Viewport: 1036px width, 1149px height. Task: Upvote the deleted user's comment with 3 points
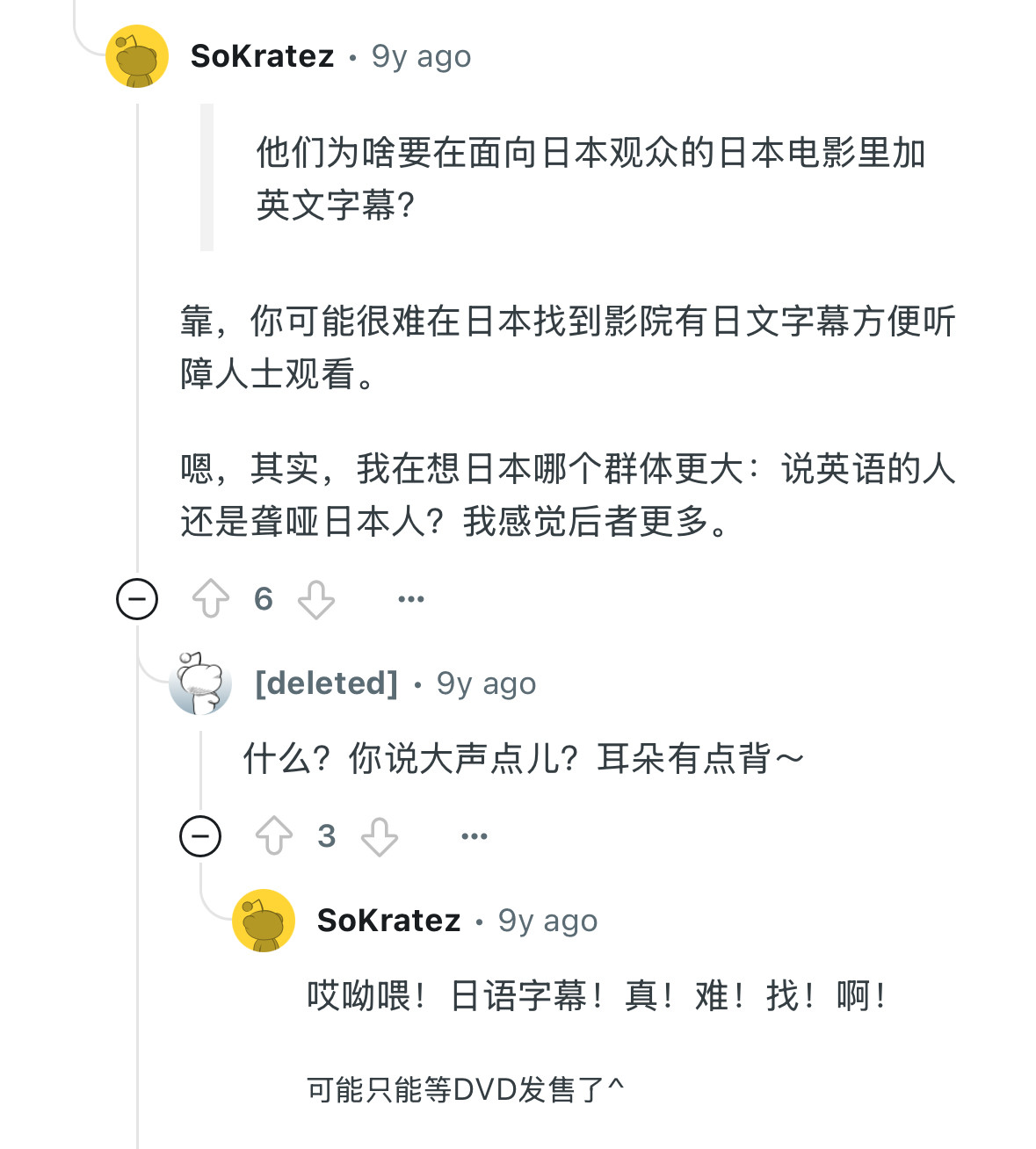(x=274, y=836)
